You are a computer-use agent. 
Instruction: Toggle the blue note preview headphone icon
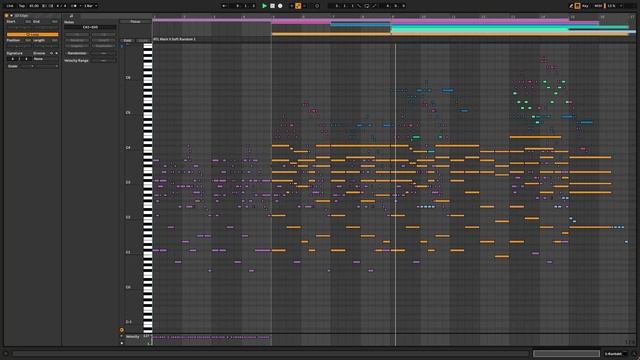[x=122, y=47]
